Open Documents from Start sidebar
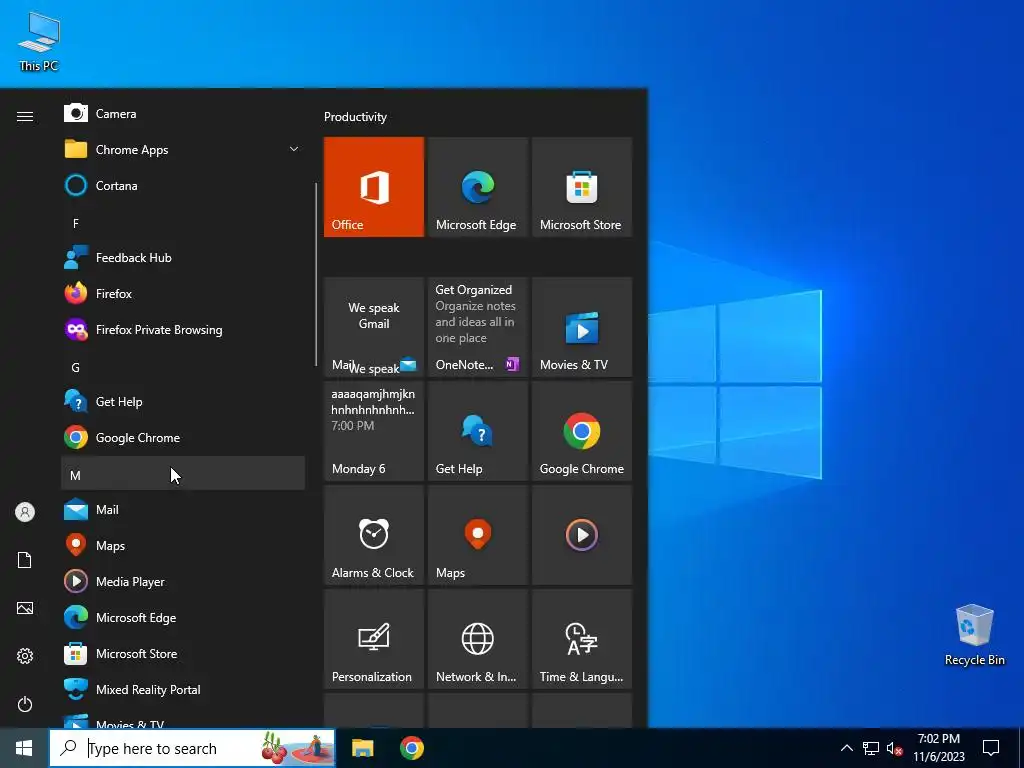This screenshot has width=1024, height=768. tap(25, 560)
